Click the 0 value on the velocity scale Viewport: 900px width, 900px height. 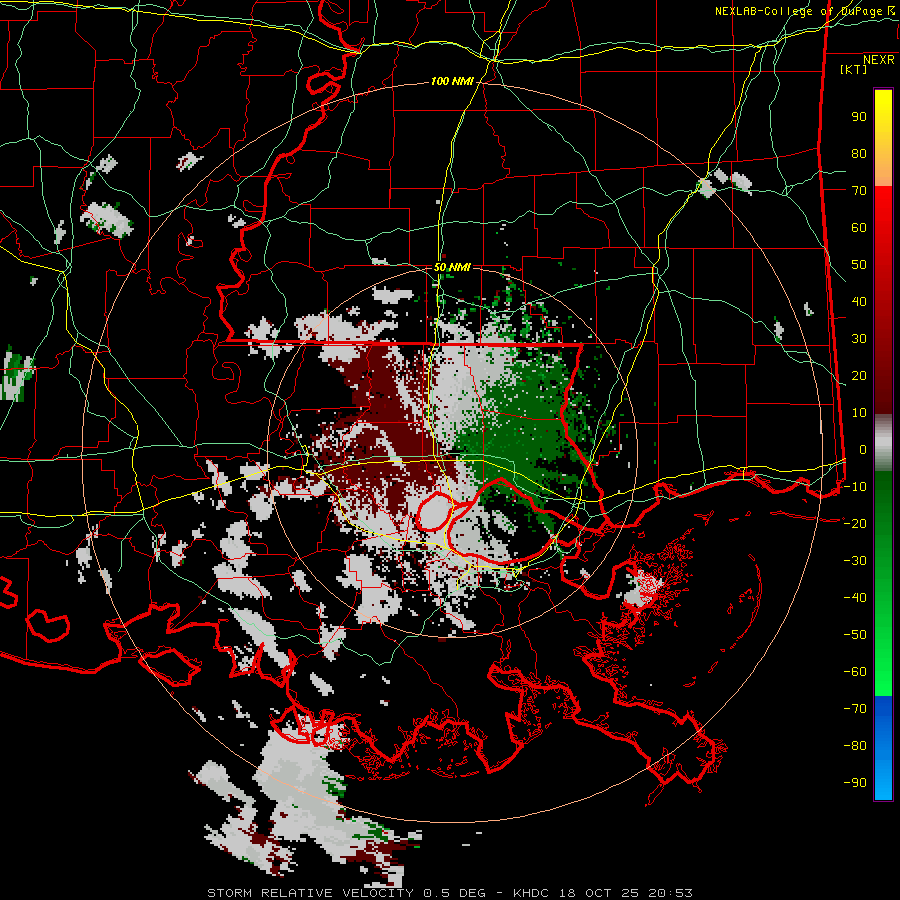863,450
